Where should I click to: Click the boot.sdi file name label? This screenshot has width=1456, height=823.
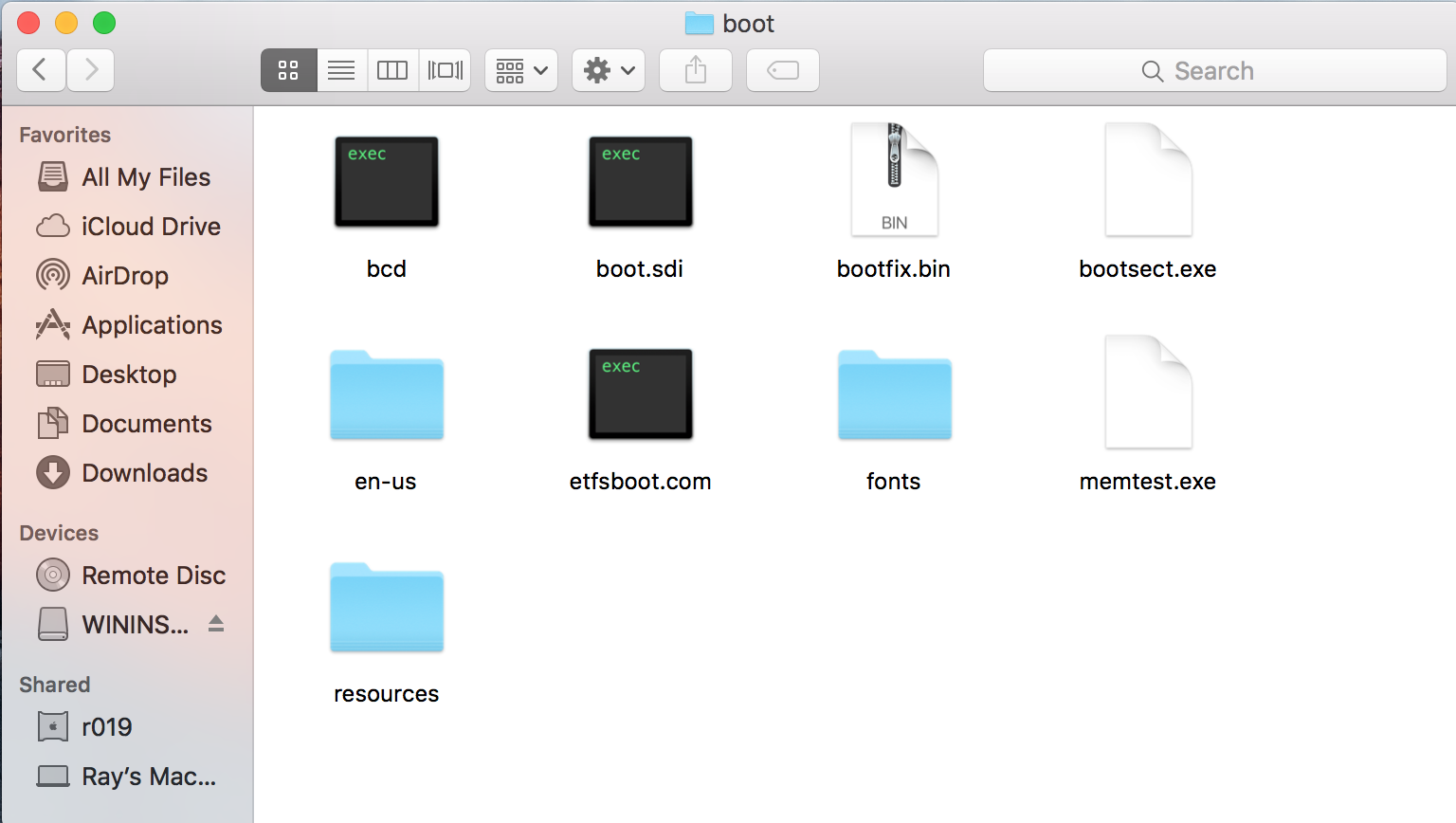pyautogui.click(x=640, y=269)
